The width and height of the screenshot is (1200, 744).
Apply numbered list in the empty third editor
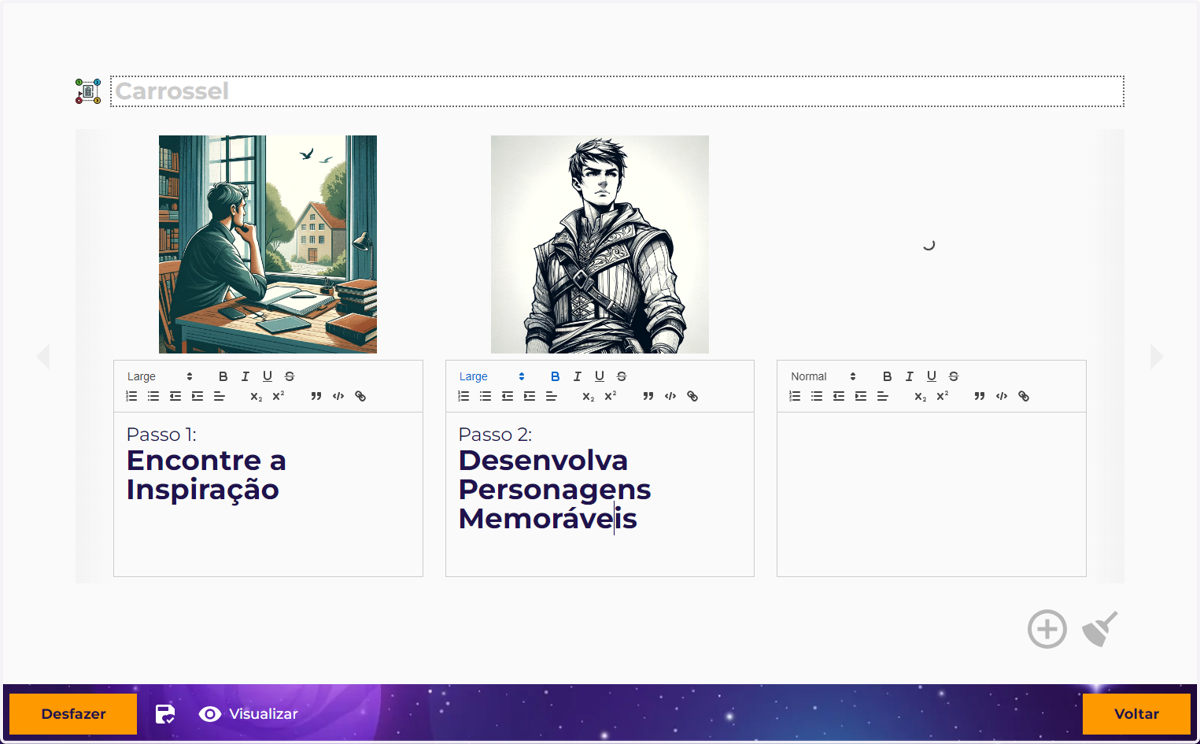(795, 397)
